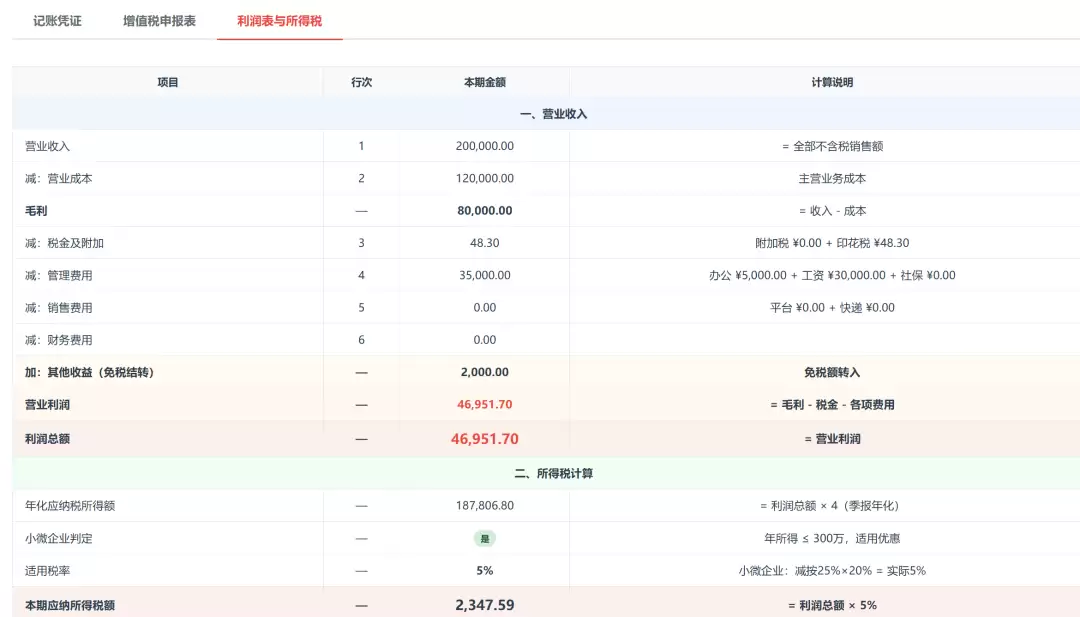Click the 二、所得税计算 section header

tap(554, 473)
